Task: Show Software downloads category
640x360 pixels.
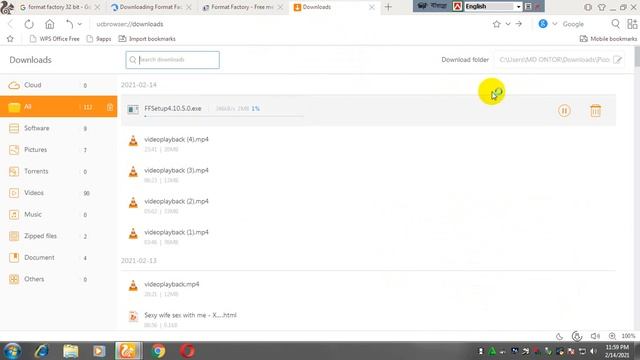Action: (58, 128)
